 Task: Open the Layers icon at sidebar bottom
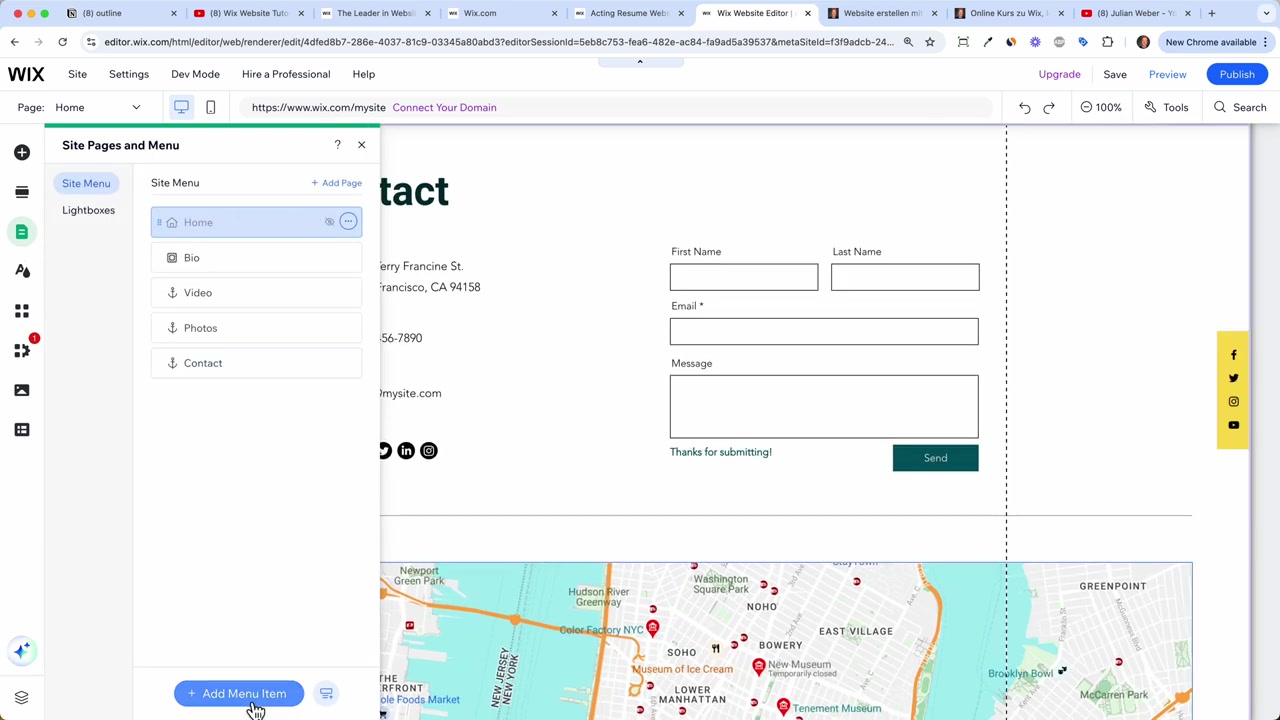pyautogui.click(x=22, y=697)
